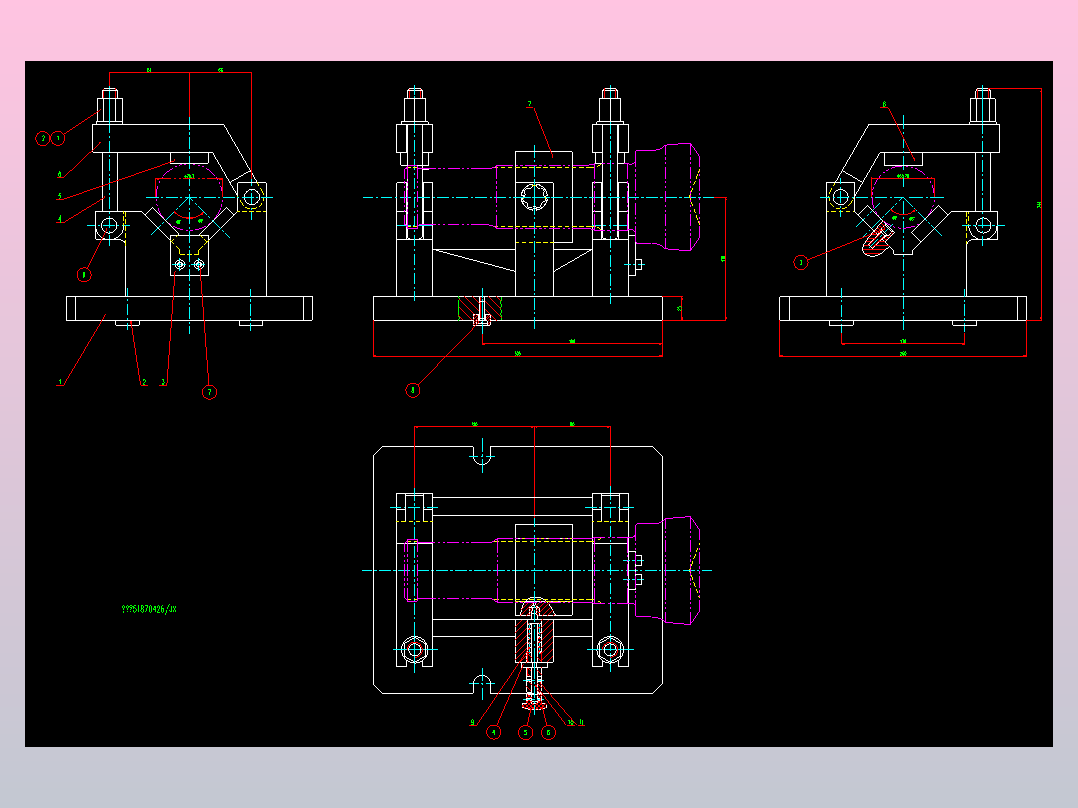
Task: Select part label 9 below the plan view
Action: [472, 722]
